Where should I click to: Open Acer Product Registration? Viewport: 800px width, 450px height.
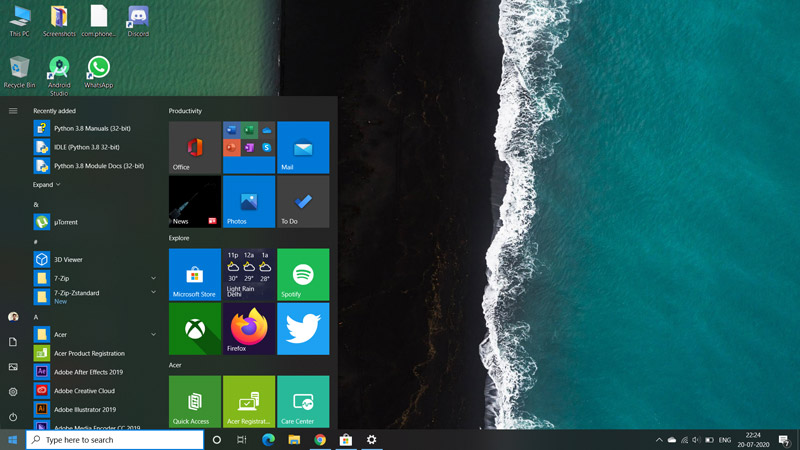click(95, 353)
